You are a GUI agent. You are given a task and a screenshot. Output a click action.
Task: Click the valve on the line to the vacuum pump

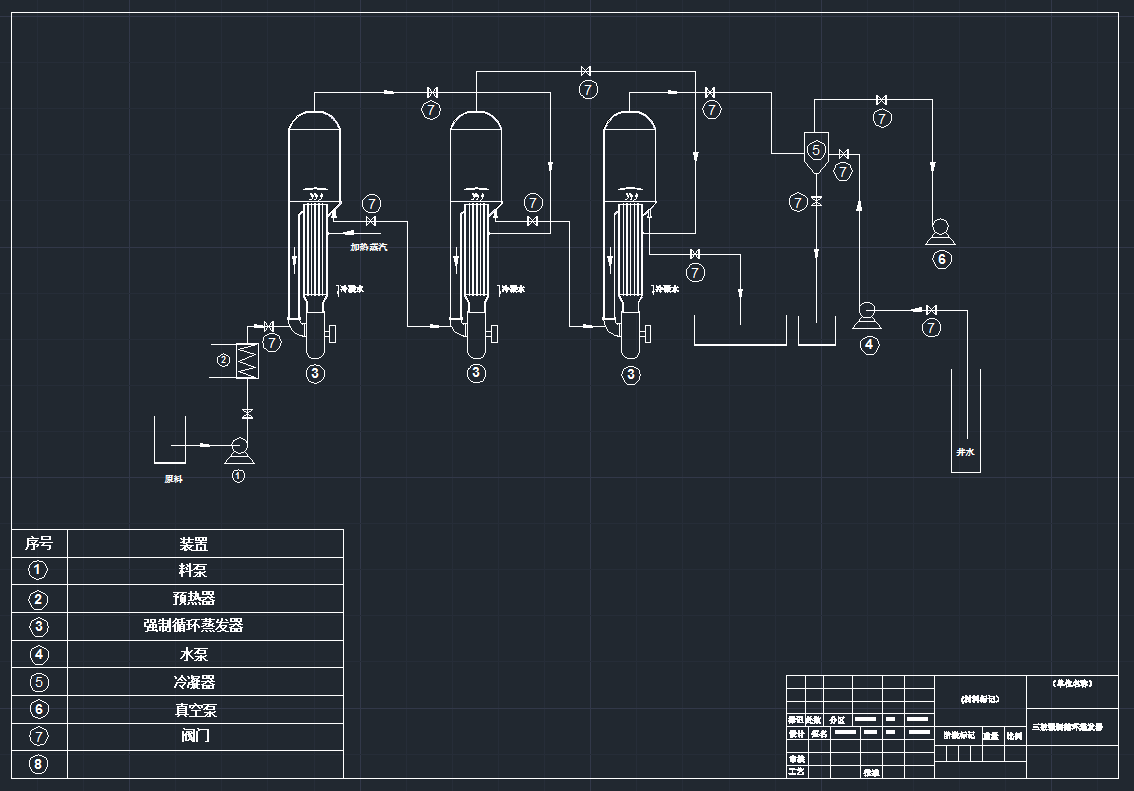882,100
